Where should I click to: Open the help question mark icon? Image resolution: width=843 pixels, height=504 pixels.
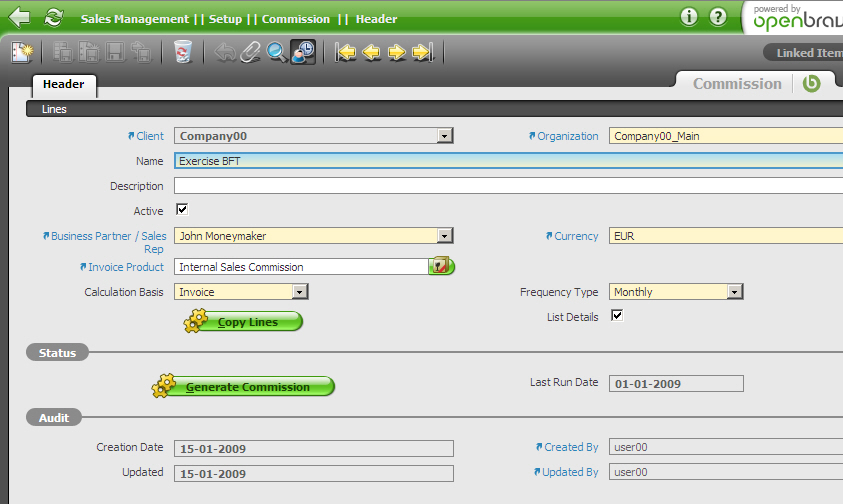click(718, 17)
